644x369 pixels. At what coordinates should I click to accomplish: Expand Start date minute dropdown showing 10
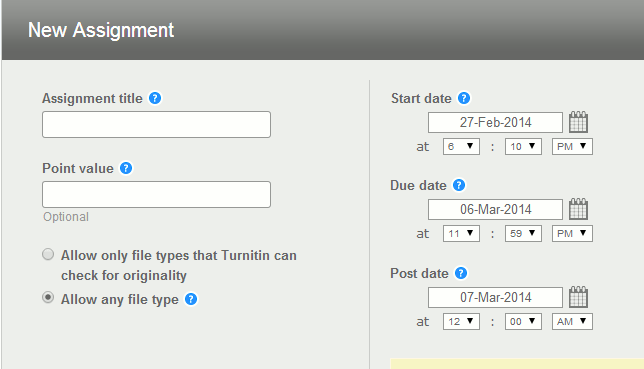point(523,147)
